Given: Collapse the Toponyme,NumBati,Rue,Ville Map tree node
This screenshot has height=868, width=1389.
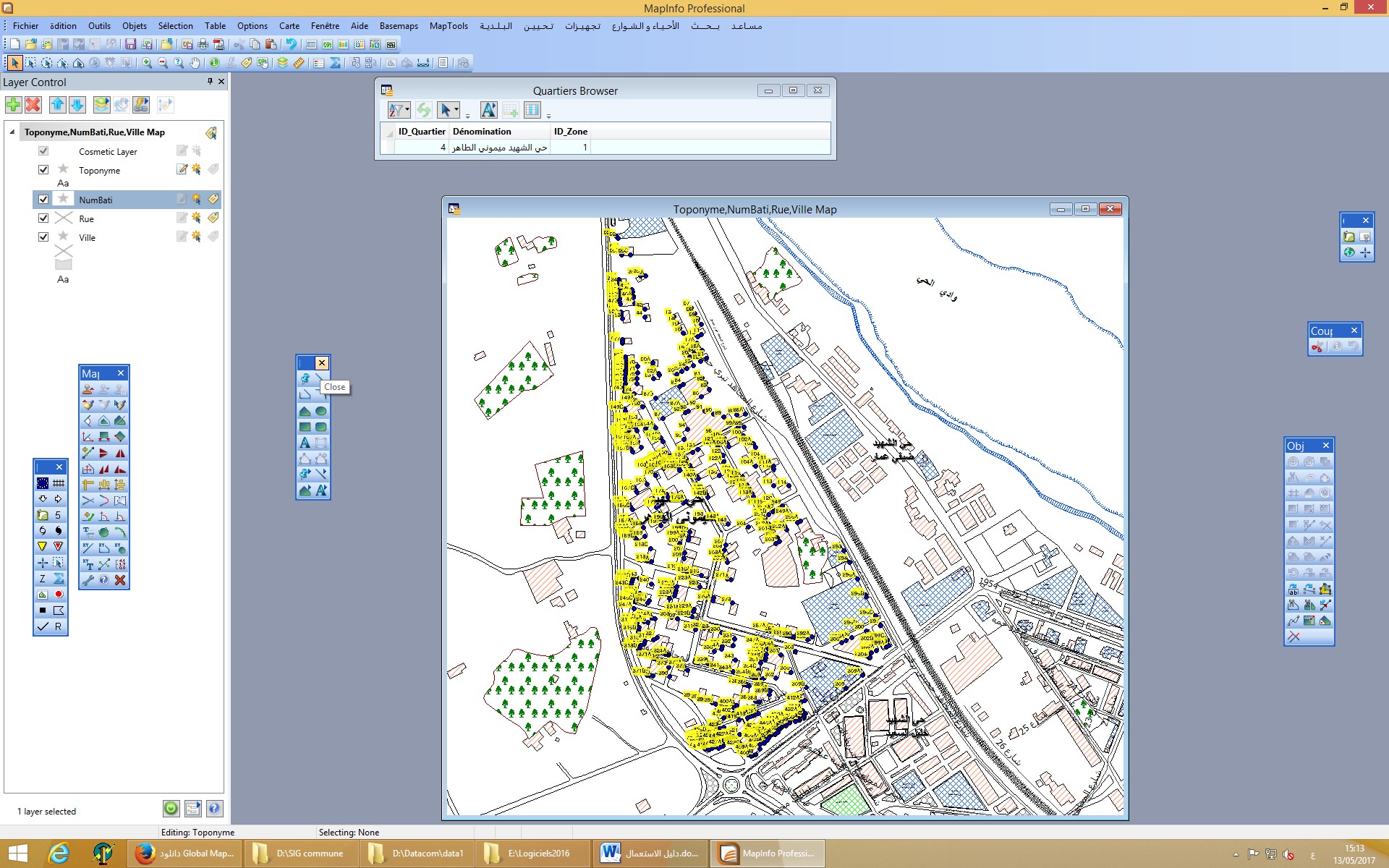Looking at the screenshot, I should pyautogui.click(x=12, y=132).
